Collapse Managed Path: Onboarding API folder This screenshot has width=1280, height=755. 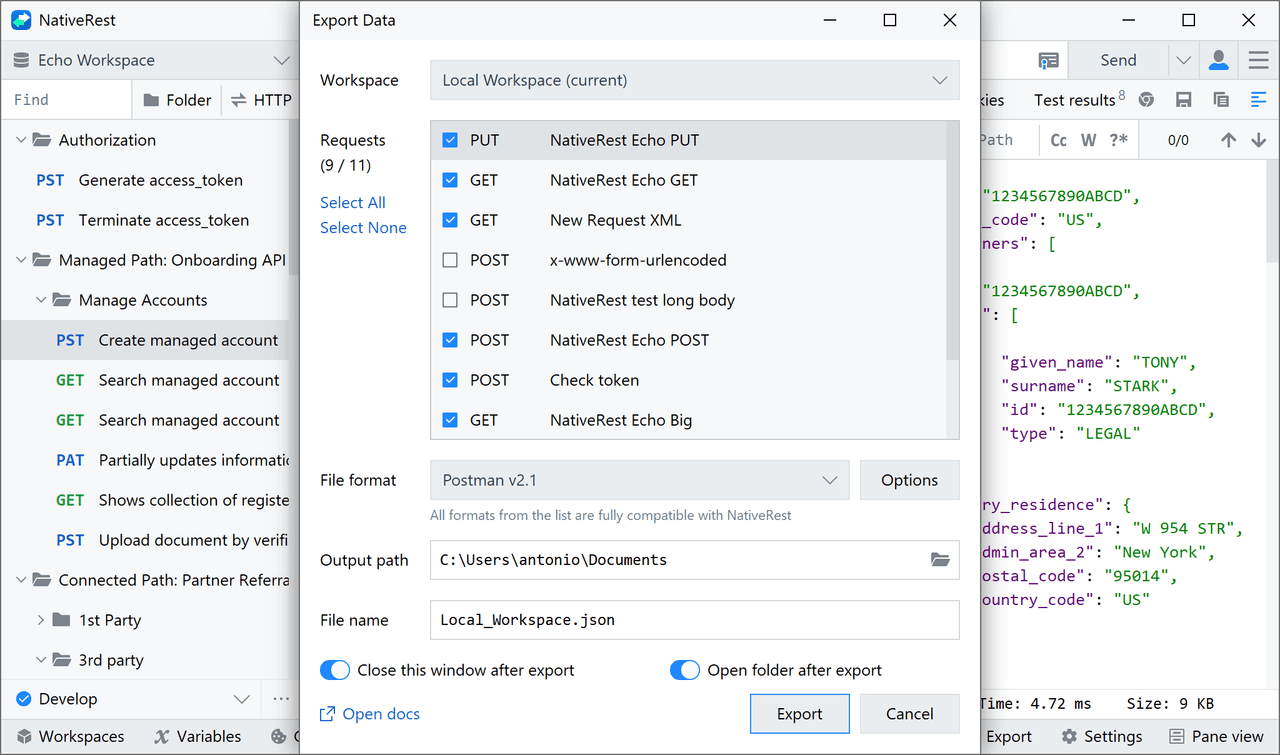[21, 260]
